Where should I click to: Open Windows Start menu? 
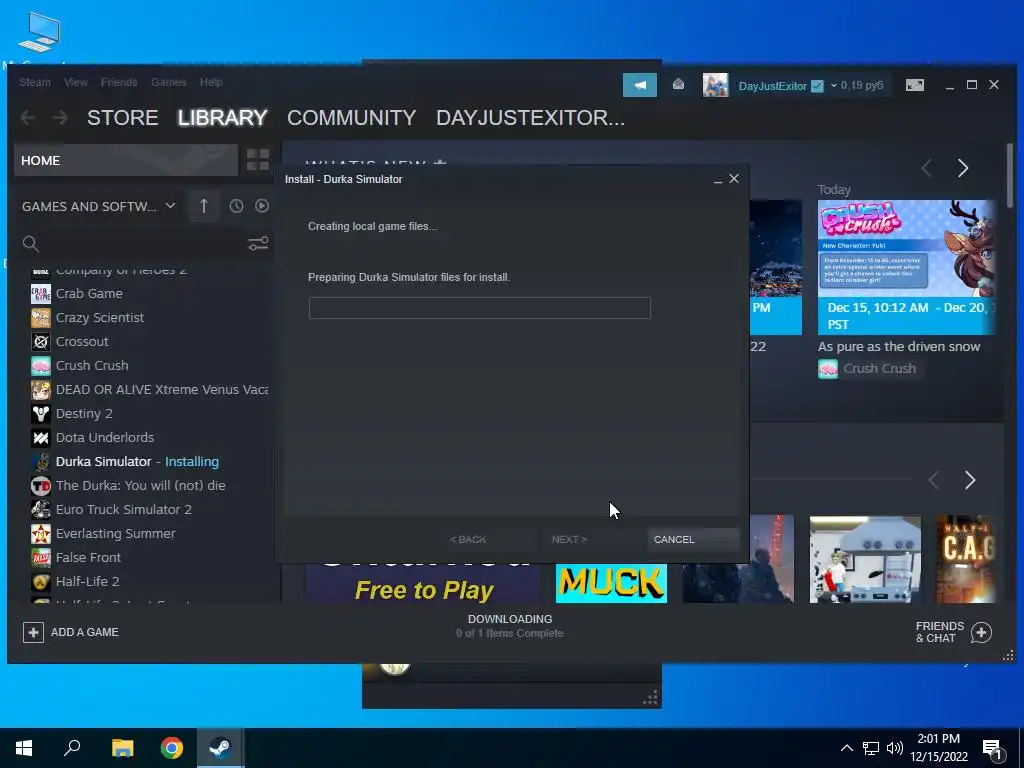[x=24, y=748]
